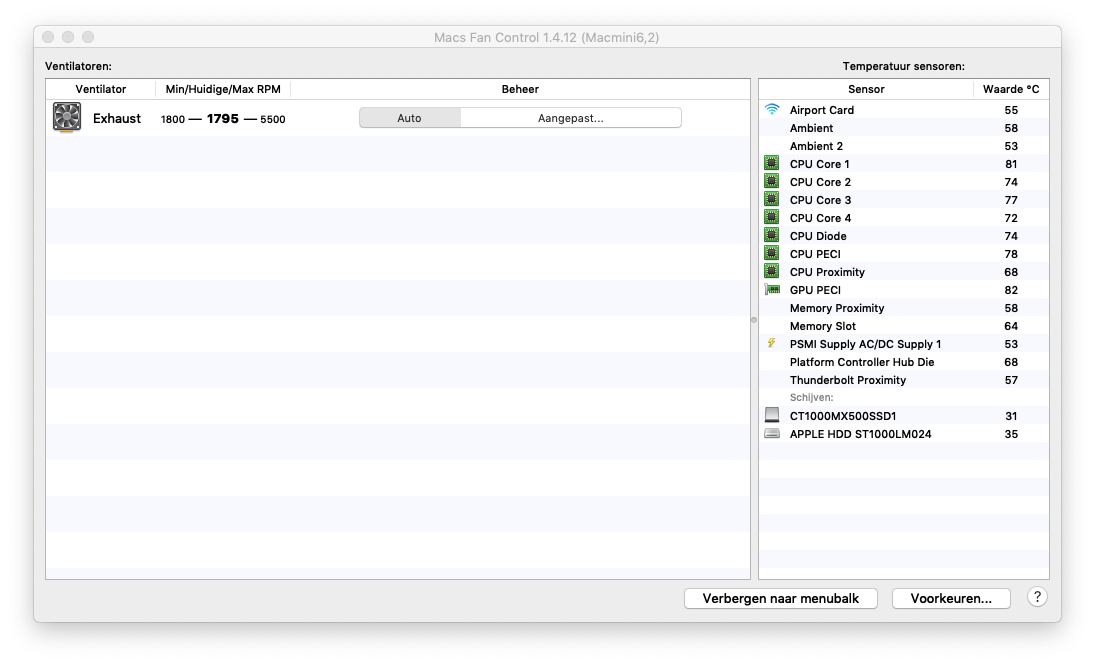Select the Ambient 2 sensor row
The image size is (1095, 664).
coord(904,146)
